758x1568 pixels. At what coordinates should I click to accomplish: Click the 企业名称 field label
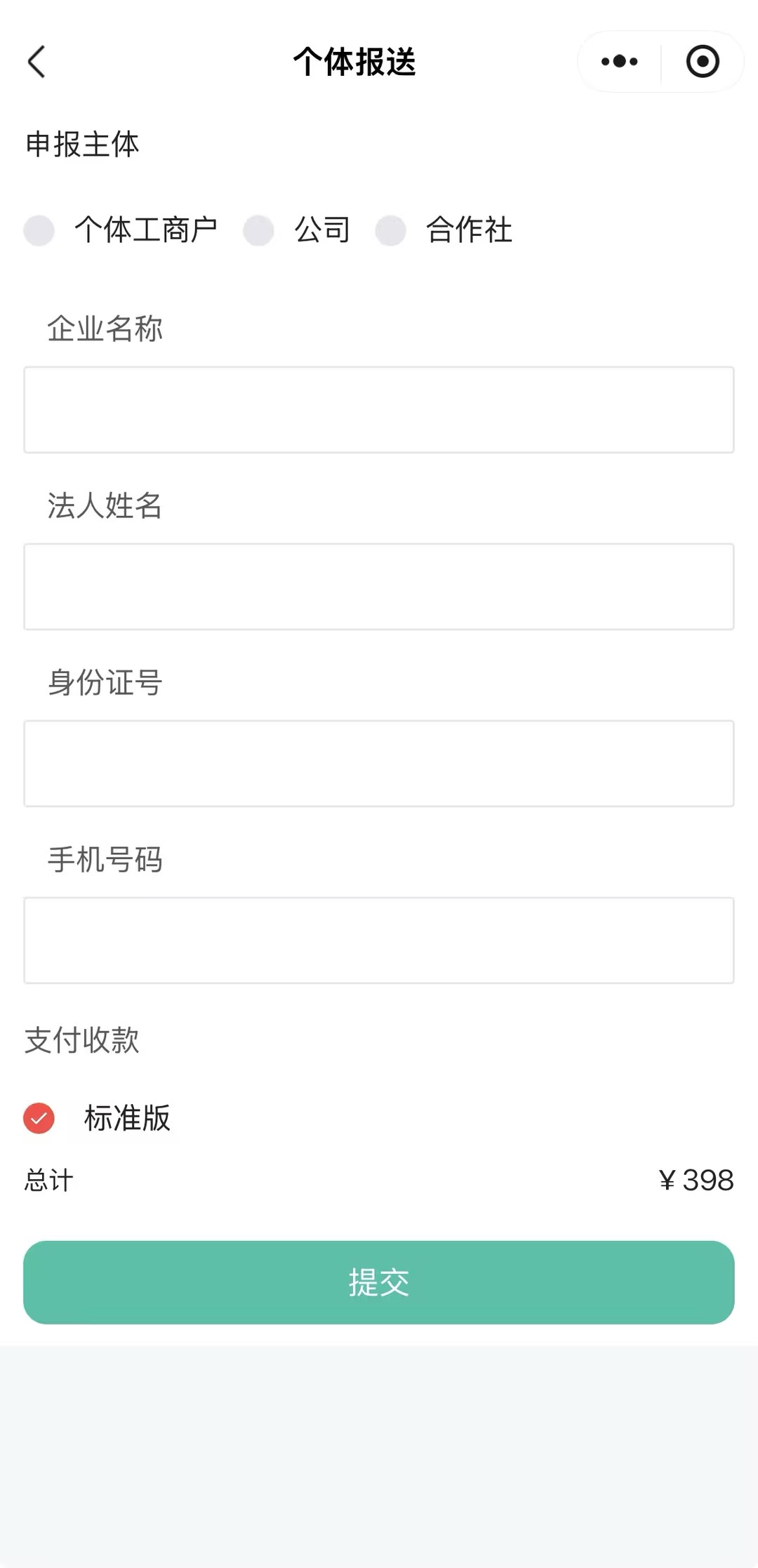(x=105, y=328)
